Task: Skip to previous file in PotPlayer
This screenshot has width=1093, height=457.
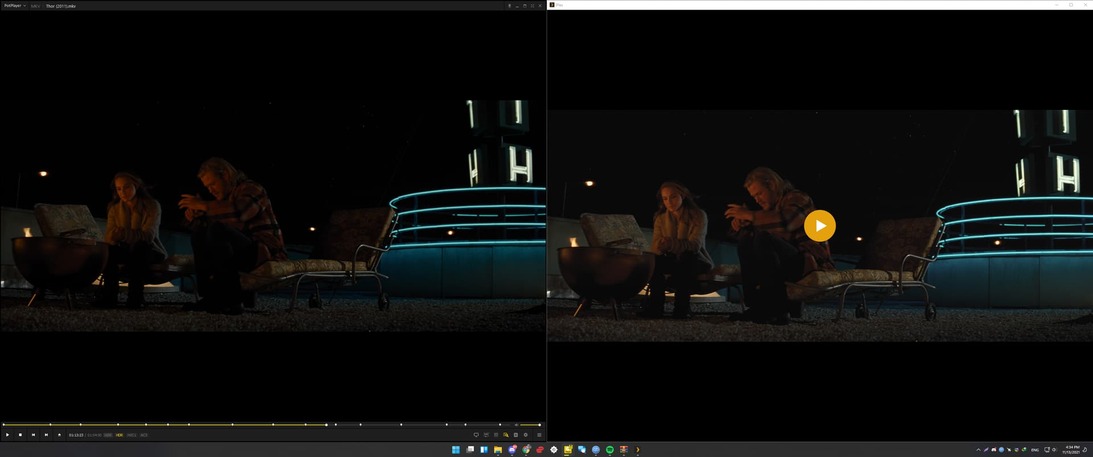Action: [33, 435]
